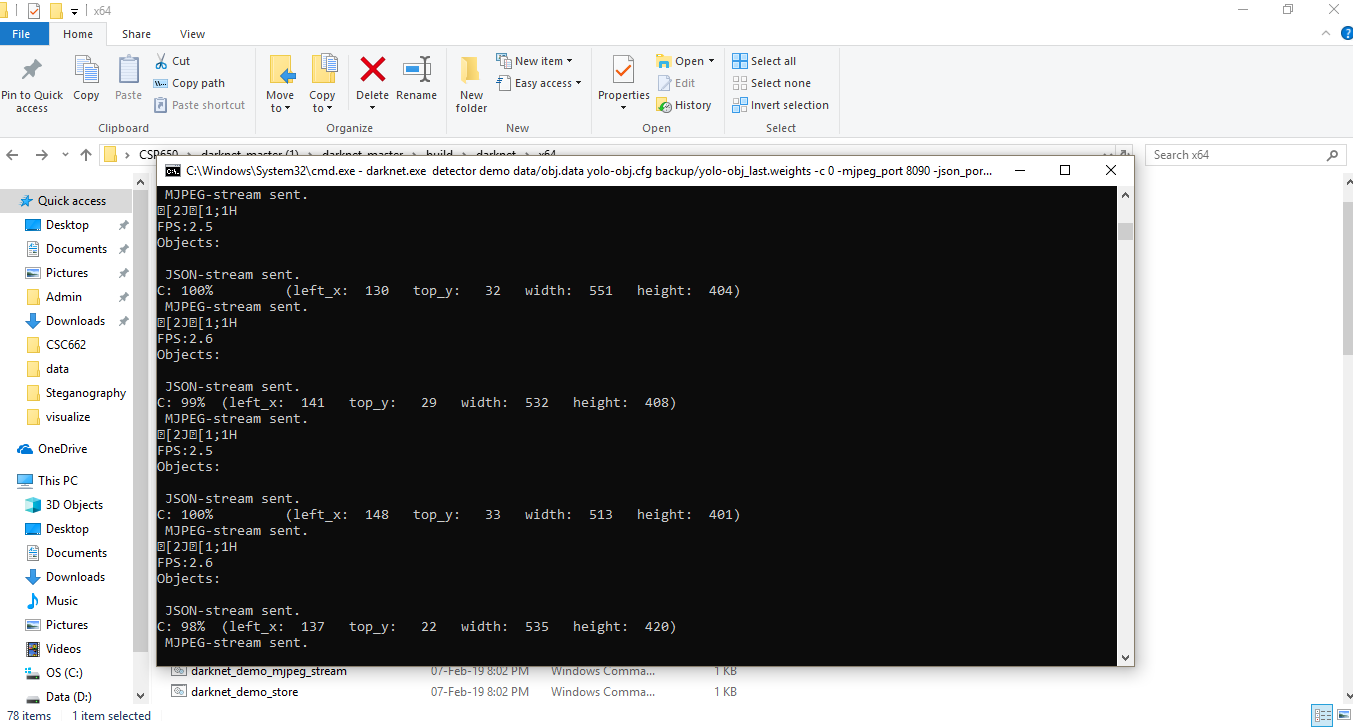Open the Data (D:) drive
The width and height of the screenshot is (1353, 727).
point(68,697)
